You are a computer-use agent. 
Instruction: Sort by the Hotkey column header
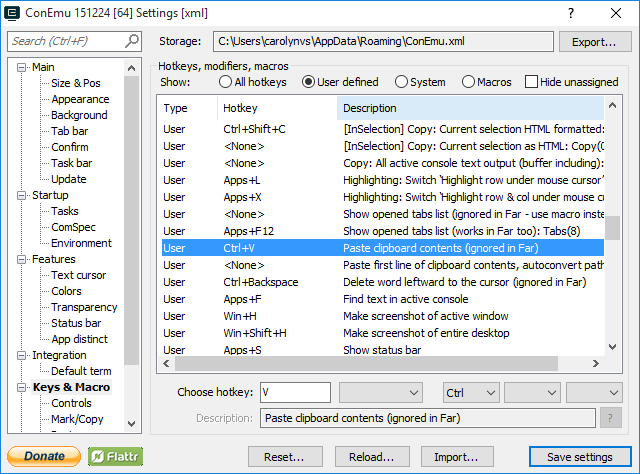278,108
